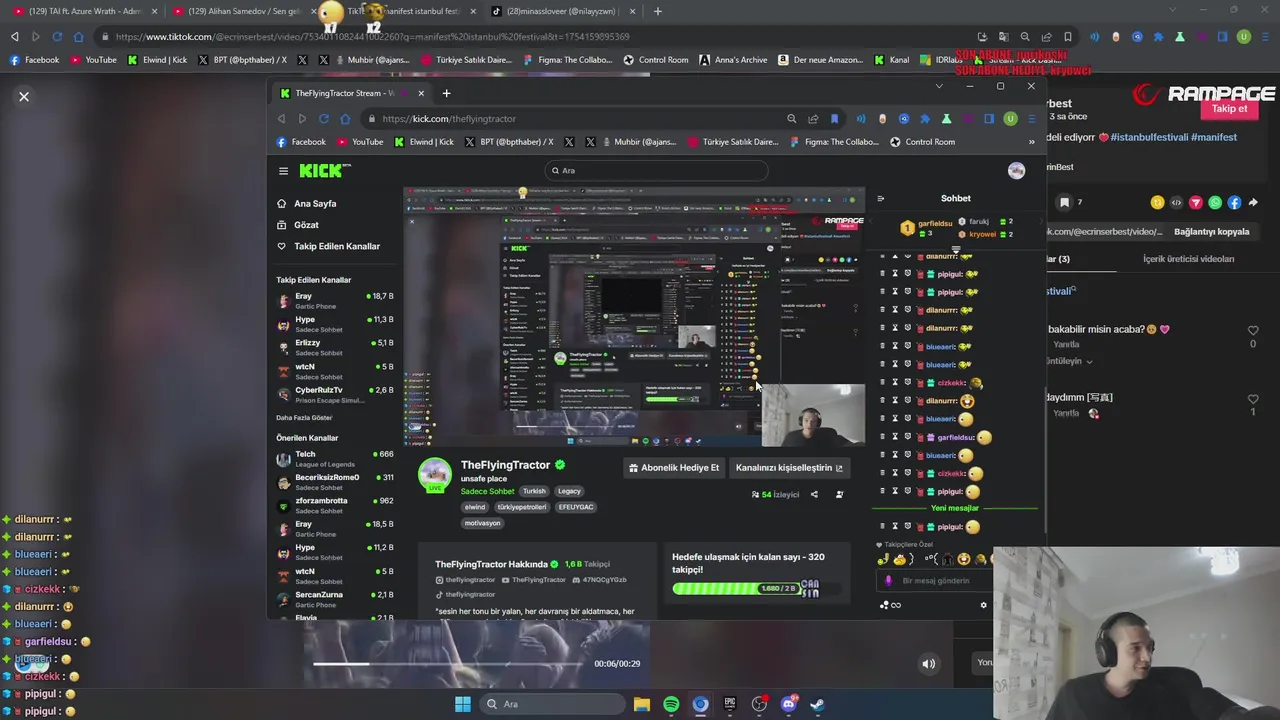Mute the TikTok video volume
Image resolution: width=1280 pixels, height=720 pixels.
928,664
